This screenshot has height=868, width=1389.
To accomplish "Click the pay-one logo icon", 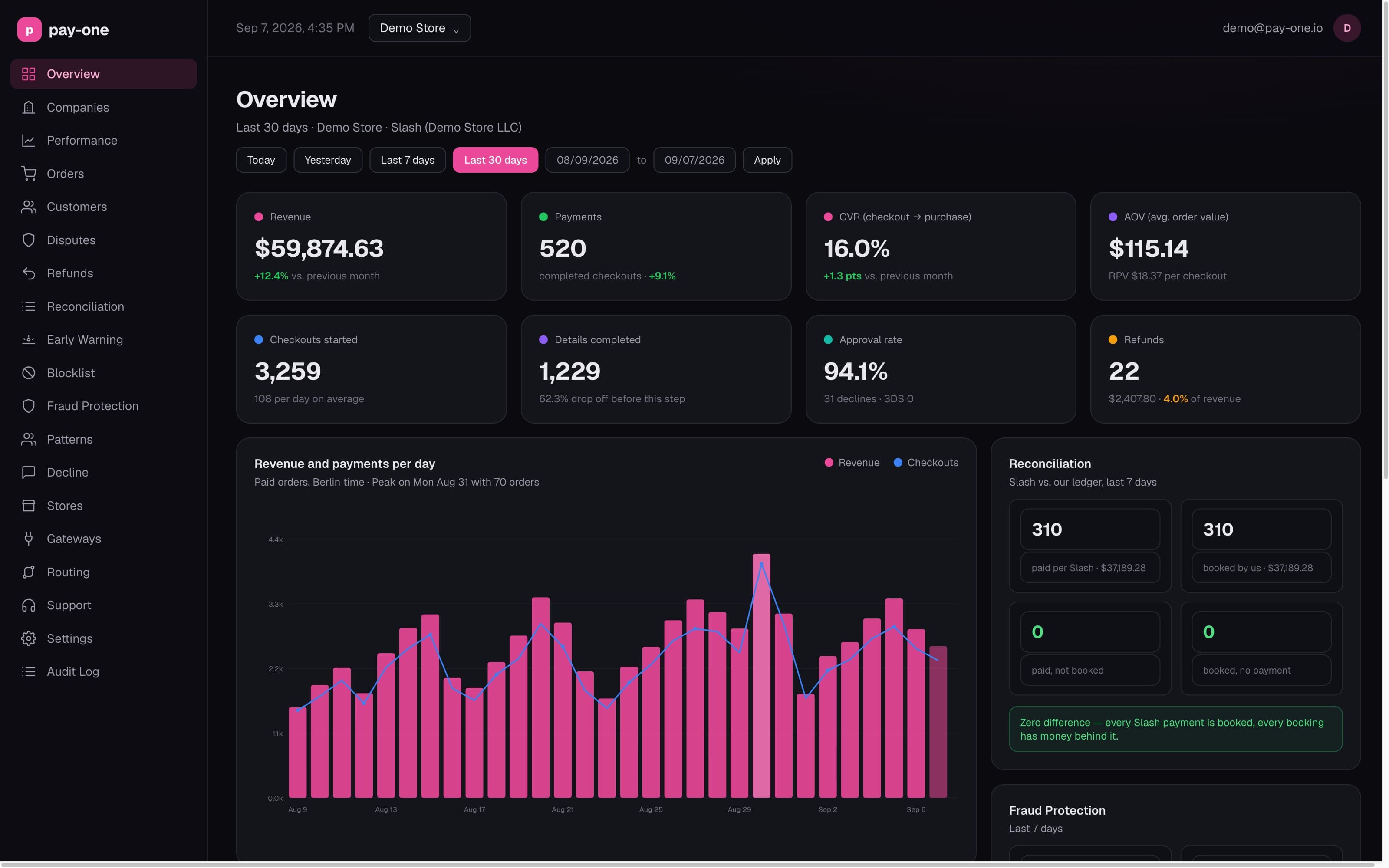I will coord(29,29).
